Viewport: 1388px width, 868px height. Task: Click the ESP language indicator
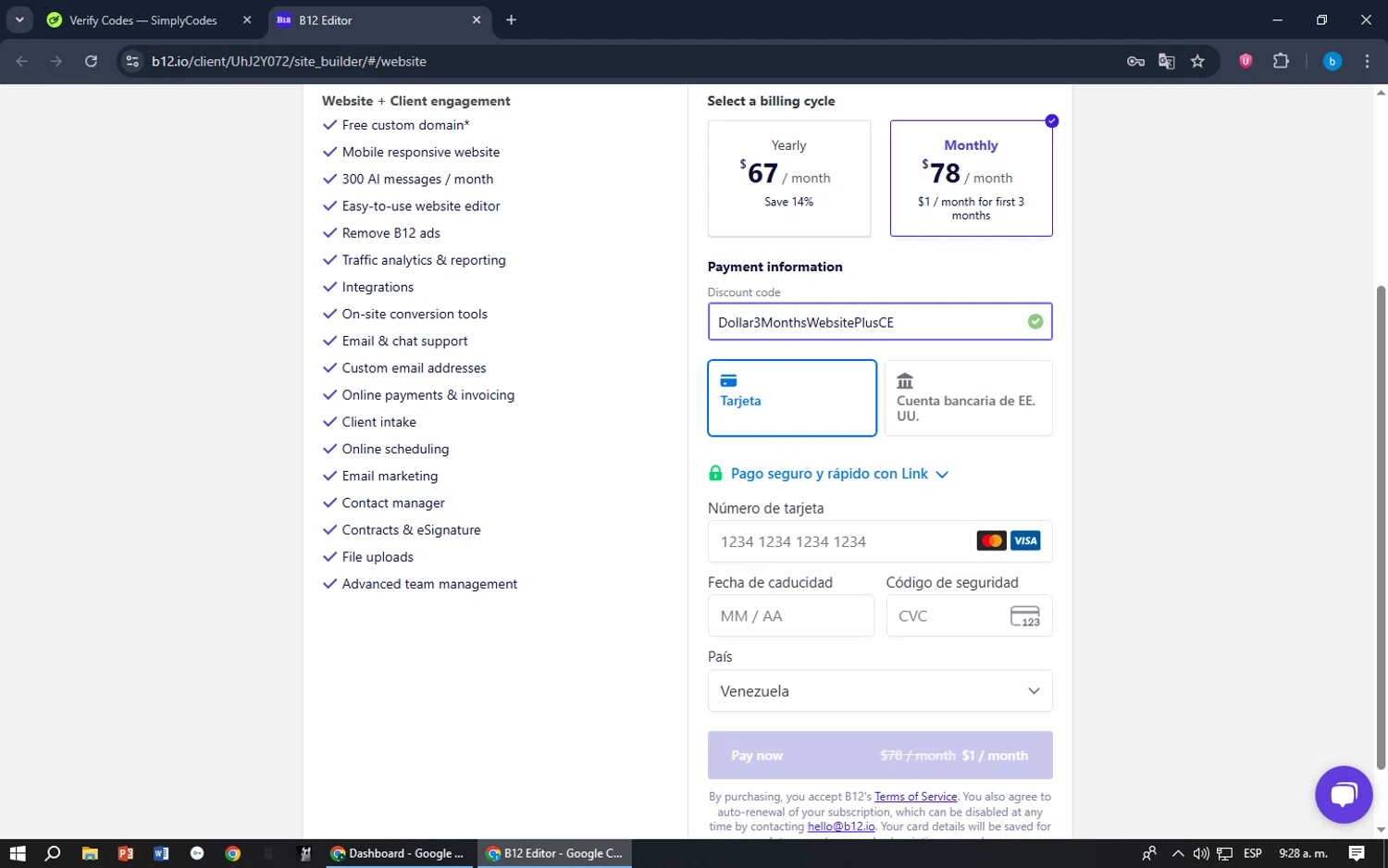[1253, 853]
